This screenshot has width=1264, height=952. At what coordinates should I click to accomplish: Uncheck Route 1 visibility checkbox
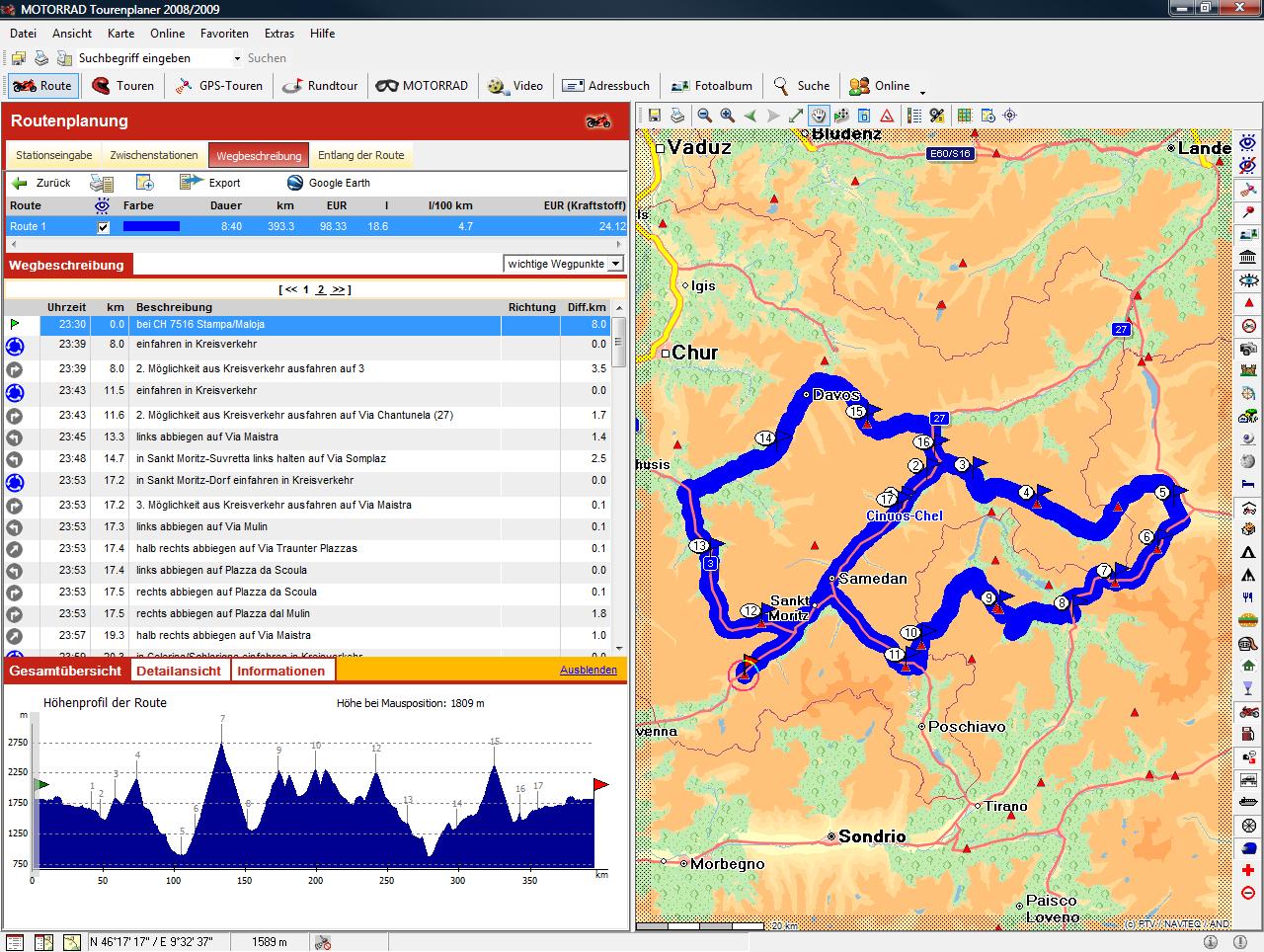pos(104,227)
